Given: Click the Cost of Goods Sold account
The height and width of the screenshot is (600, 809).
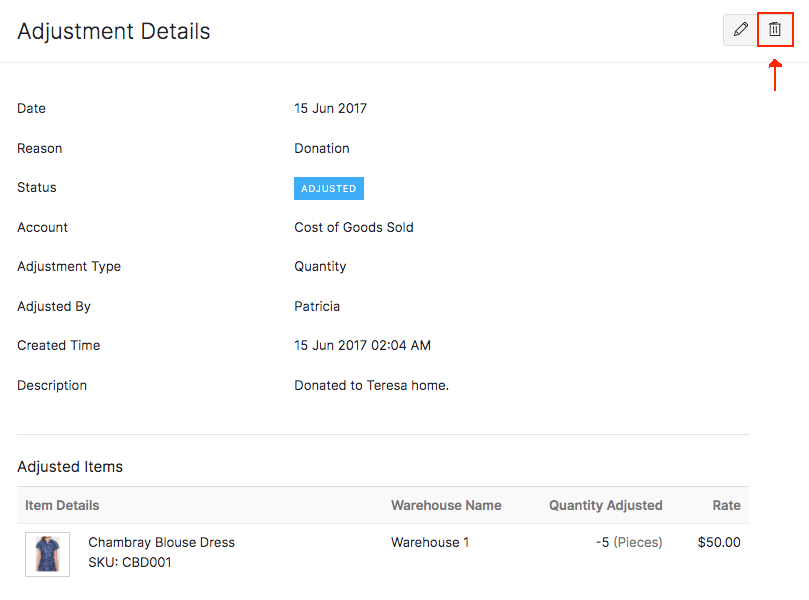Looking at the screenshot, I should [x=353, y=227].
